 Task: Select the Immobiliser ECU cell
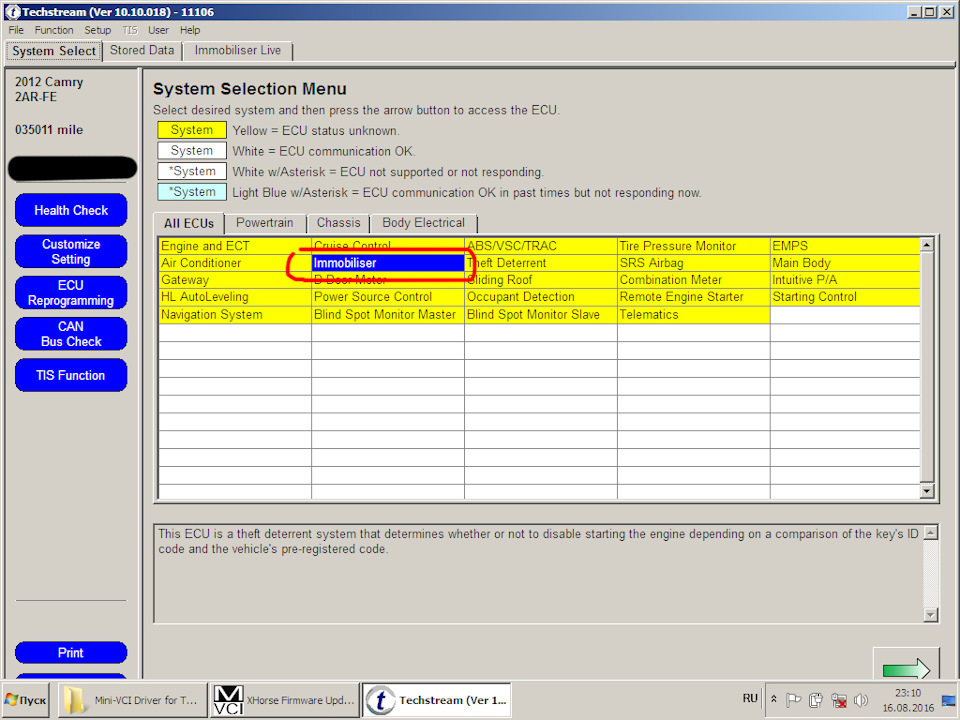[388, 263]
